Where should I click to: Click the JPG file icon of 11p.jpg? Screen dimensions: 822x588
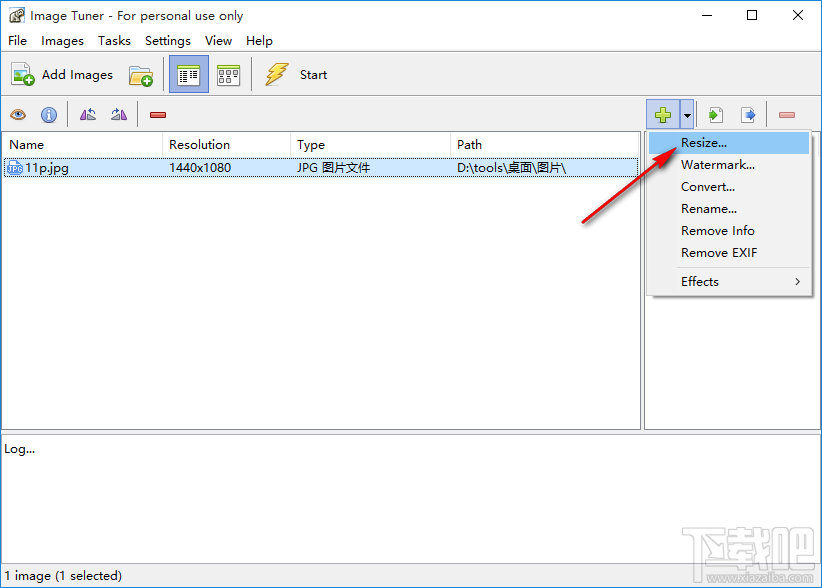click(15, 168)
